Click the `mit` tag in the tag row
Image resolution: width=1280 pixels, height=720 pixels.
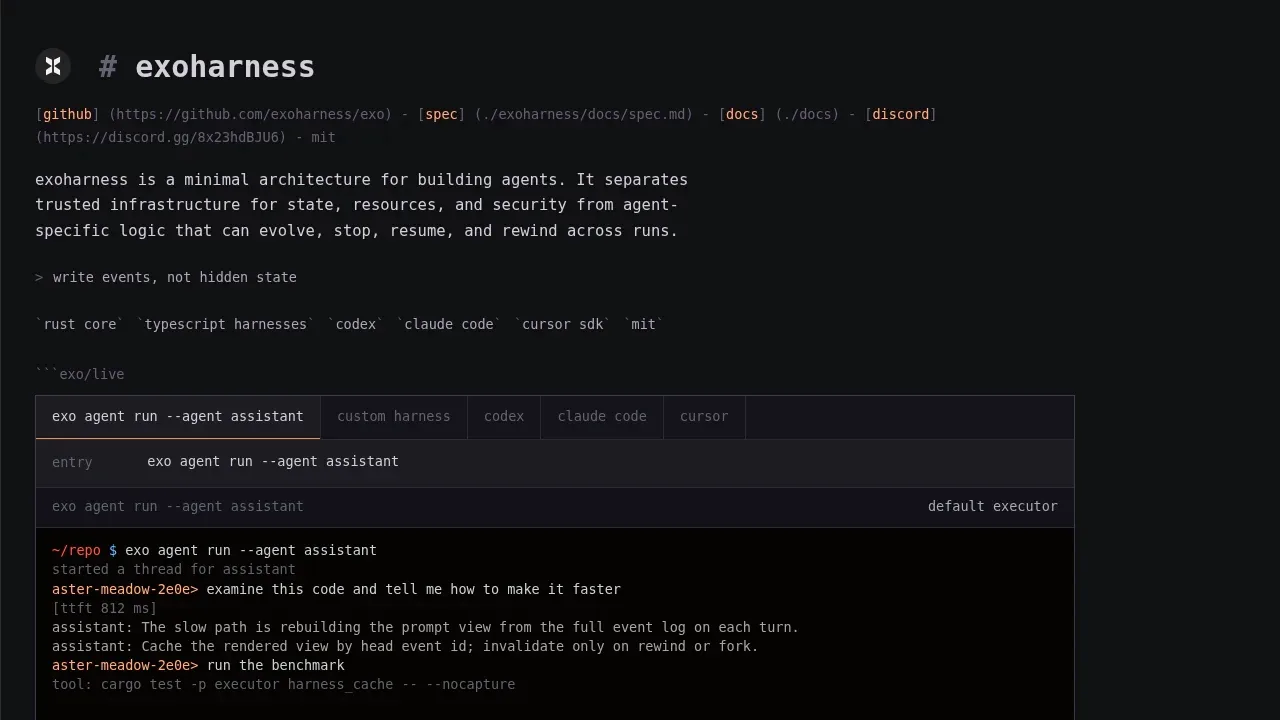click(643, 324)
